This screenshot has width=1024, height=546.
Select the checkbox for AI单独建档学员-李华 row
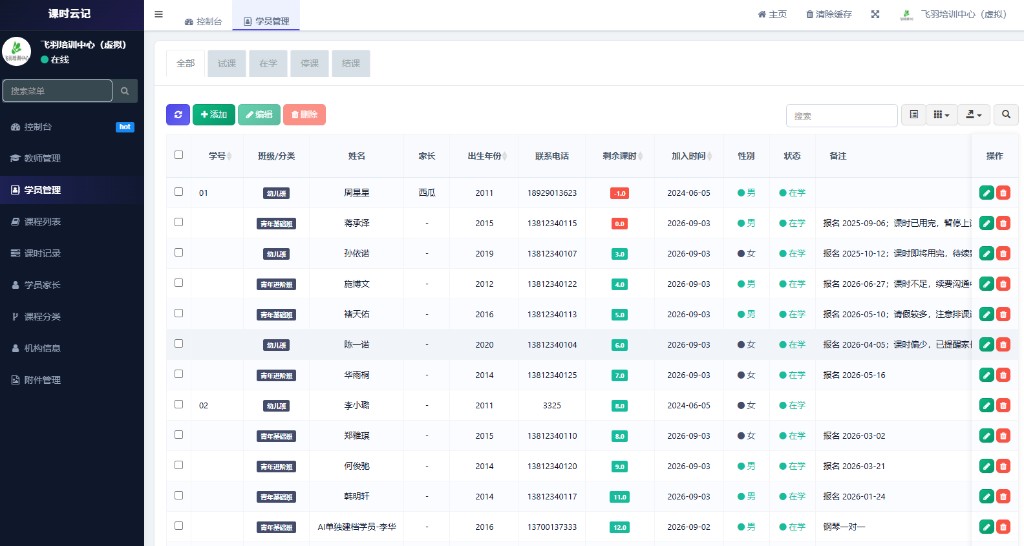point(179,526)
